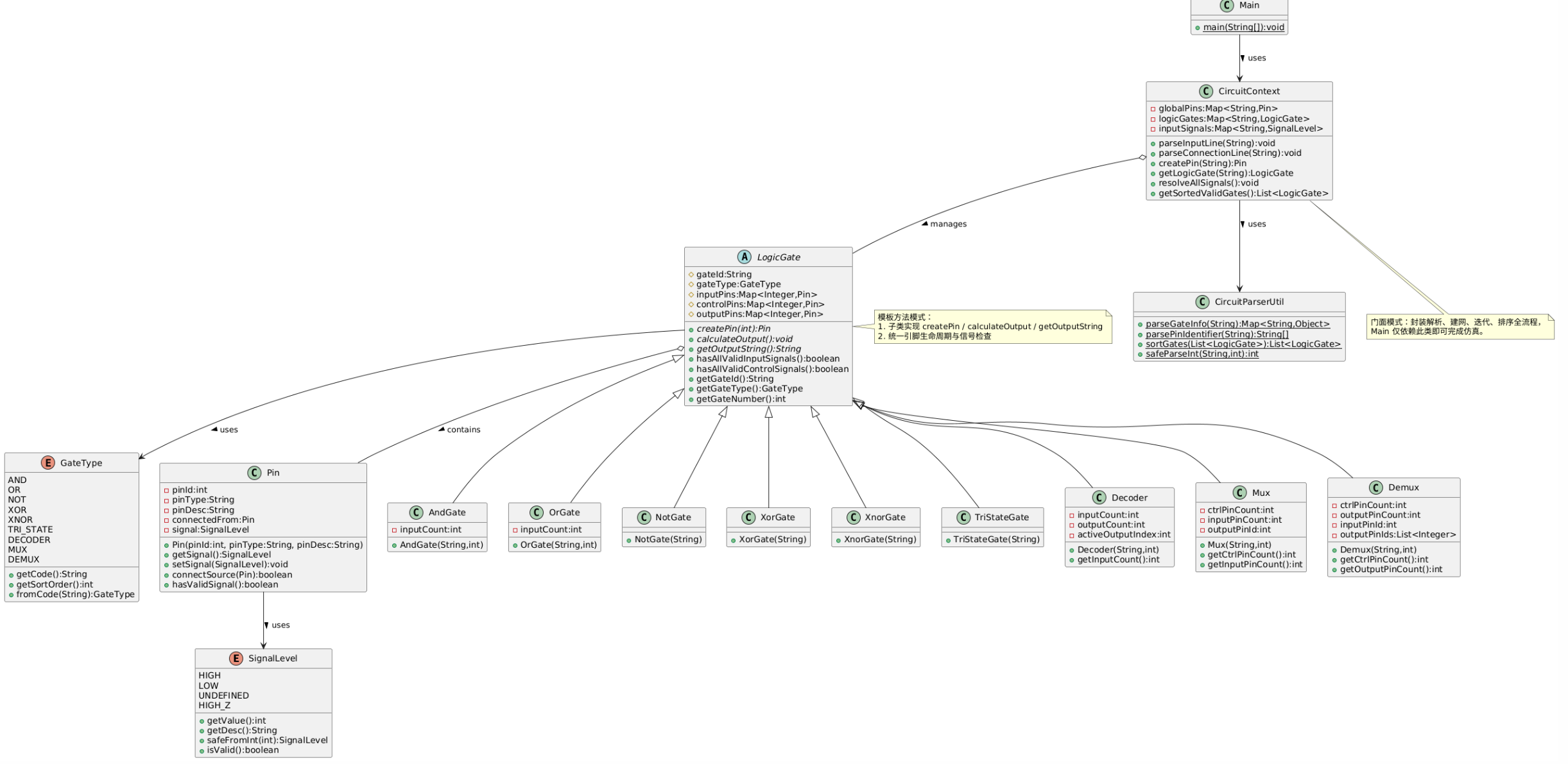Click the 'manages' relationship label
Viewport: 1568px width, 764px height.
pyautogui.click(x=947, y=224)
